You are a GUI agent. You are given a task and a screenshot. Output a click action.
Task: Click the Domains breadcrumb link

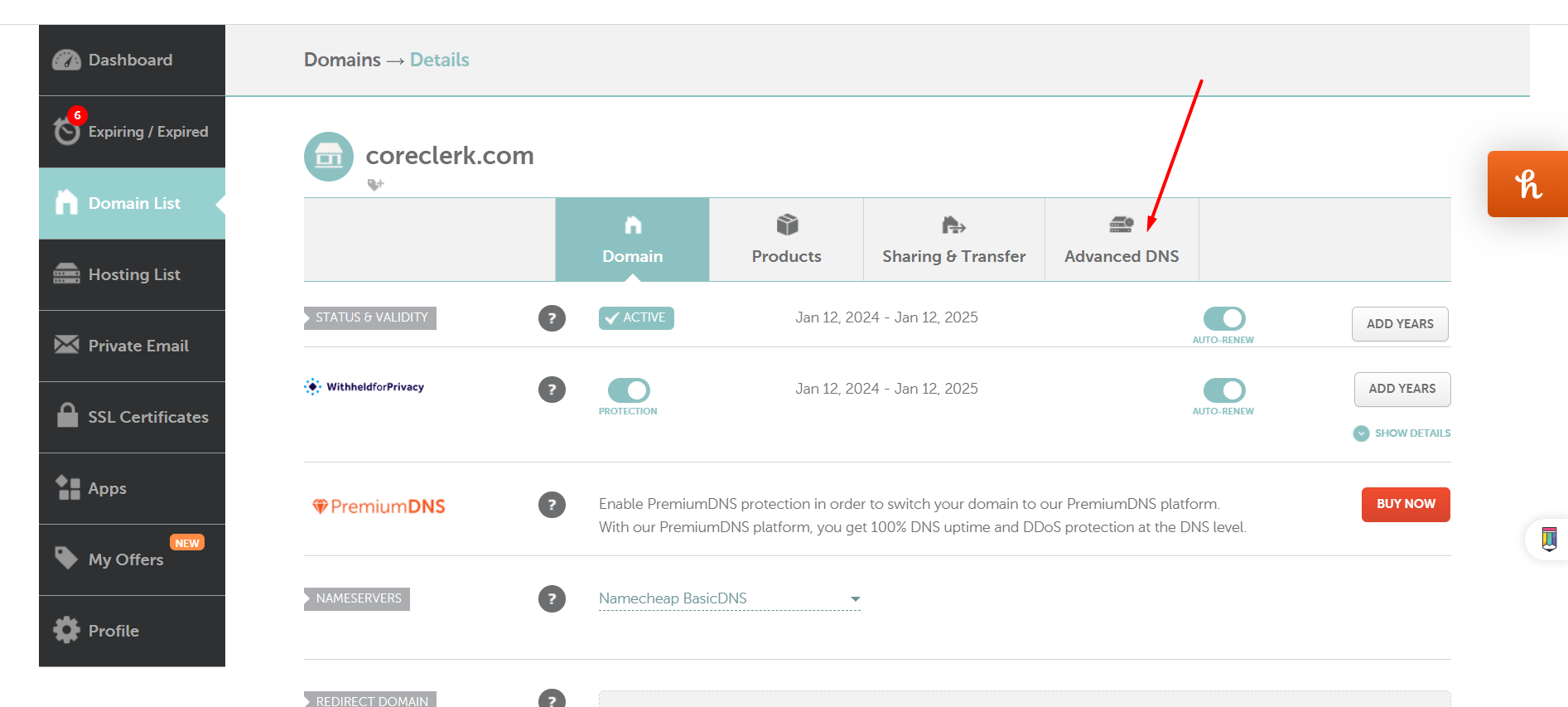tap(342, 60)
